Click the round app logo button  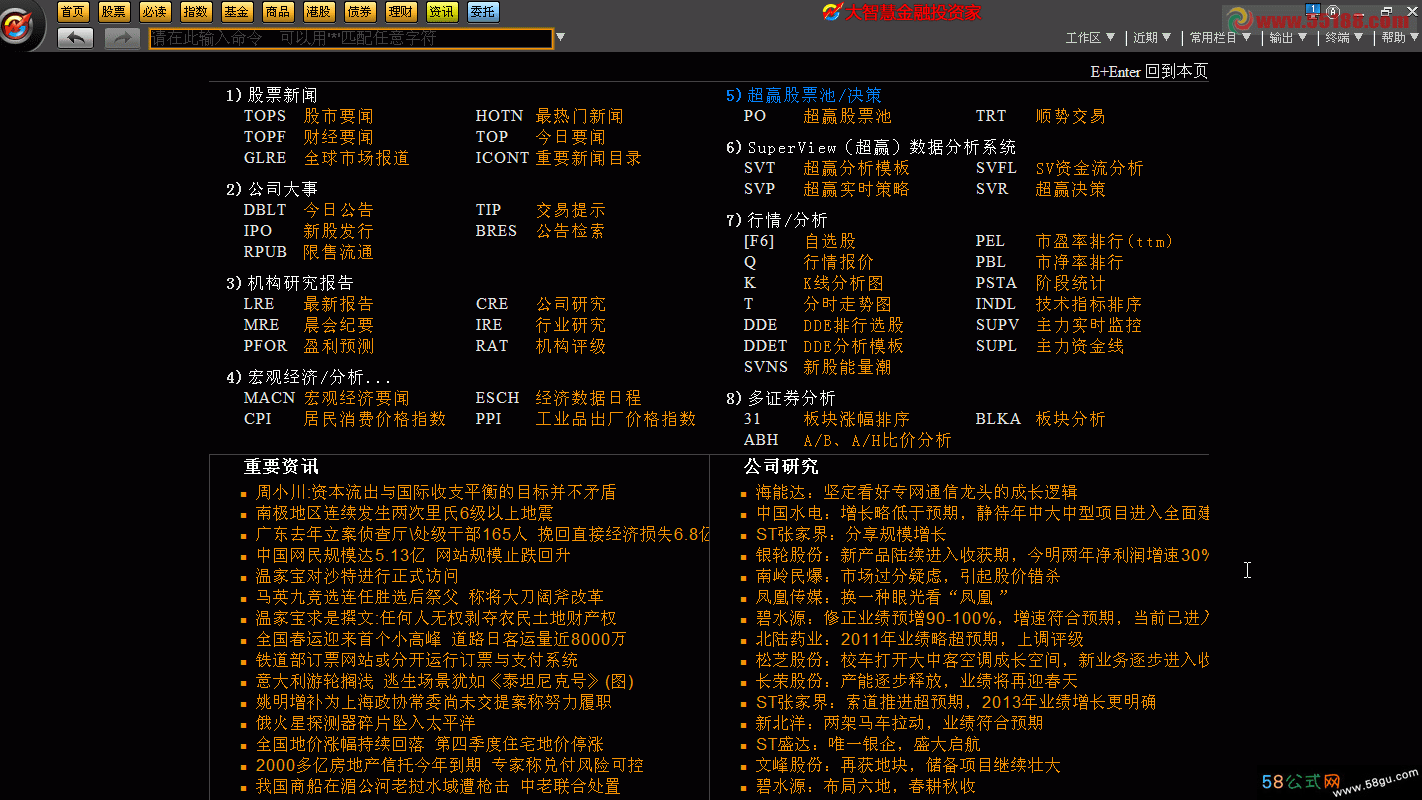pos(19,25)
